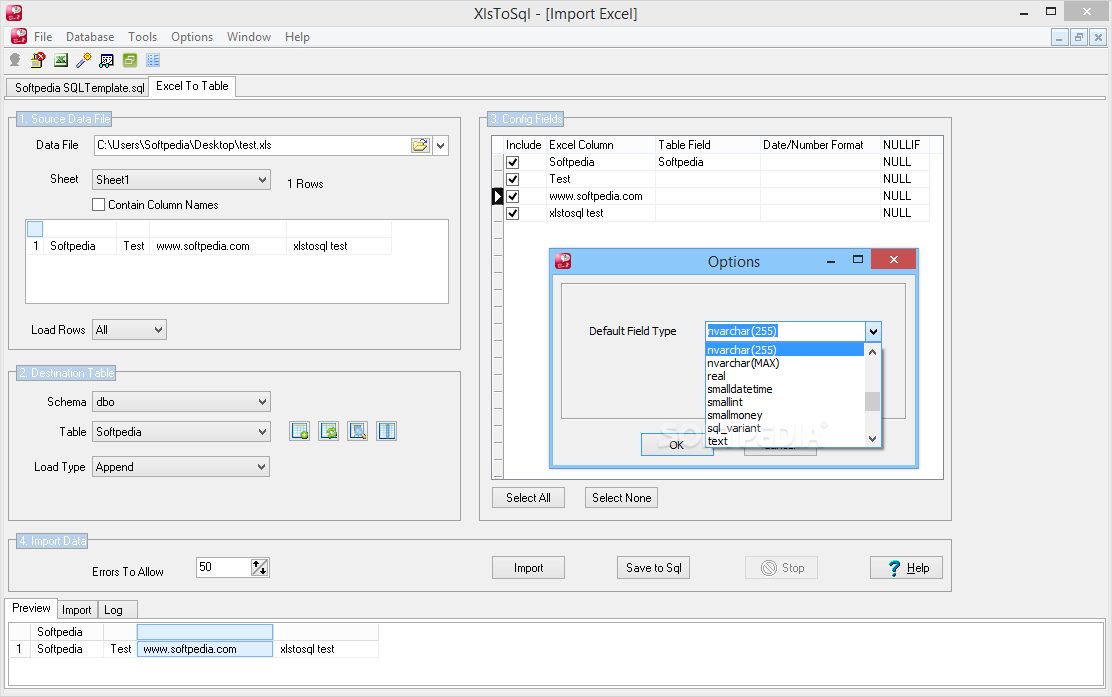Image resolution: width=1112 pixels, height=697 pixels.
Task: Click the Help button with question mark
Action: coord(906,568)
